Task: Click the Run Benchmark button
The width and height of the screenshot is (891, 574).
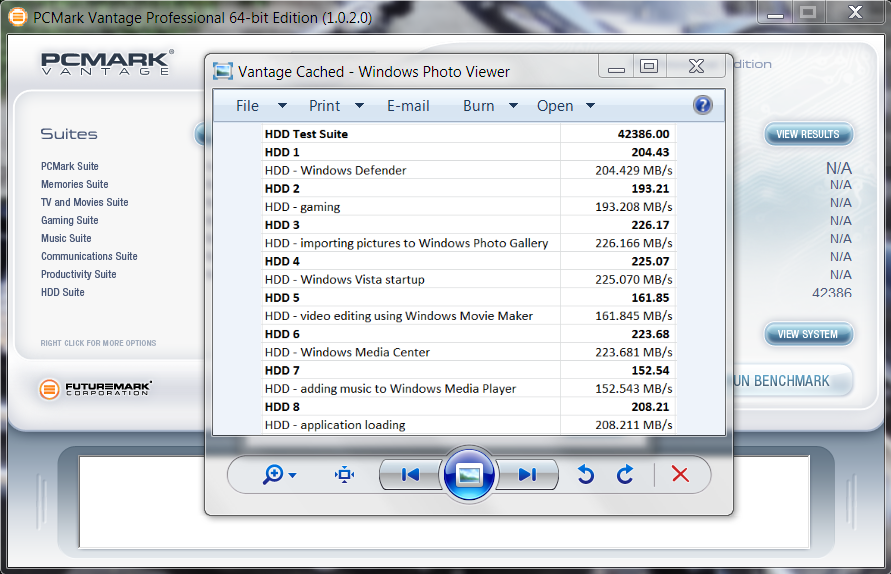Action: (792, 381)
